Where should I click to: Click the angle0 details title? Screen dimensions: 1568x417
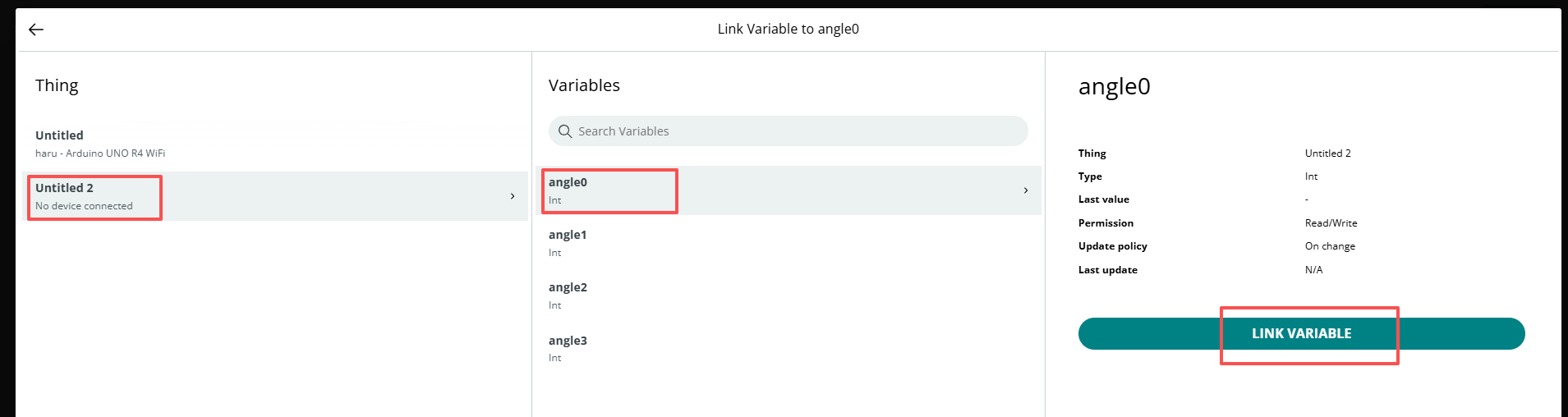tap(1114, 87)
